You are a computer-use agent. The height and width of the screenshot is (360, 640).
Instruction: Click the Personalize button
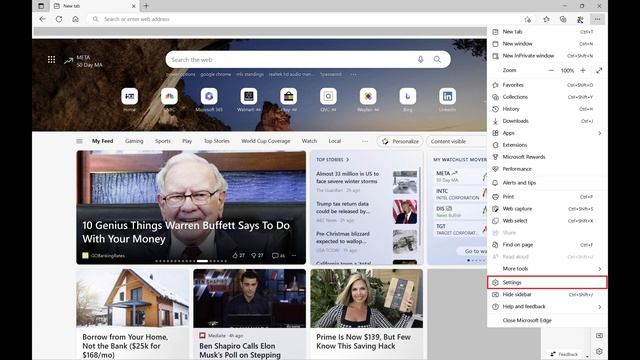[x=400, y=141]
